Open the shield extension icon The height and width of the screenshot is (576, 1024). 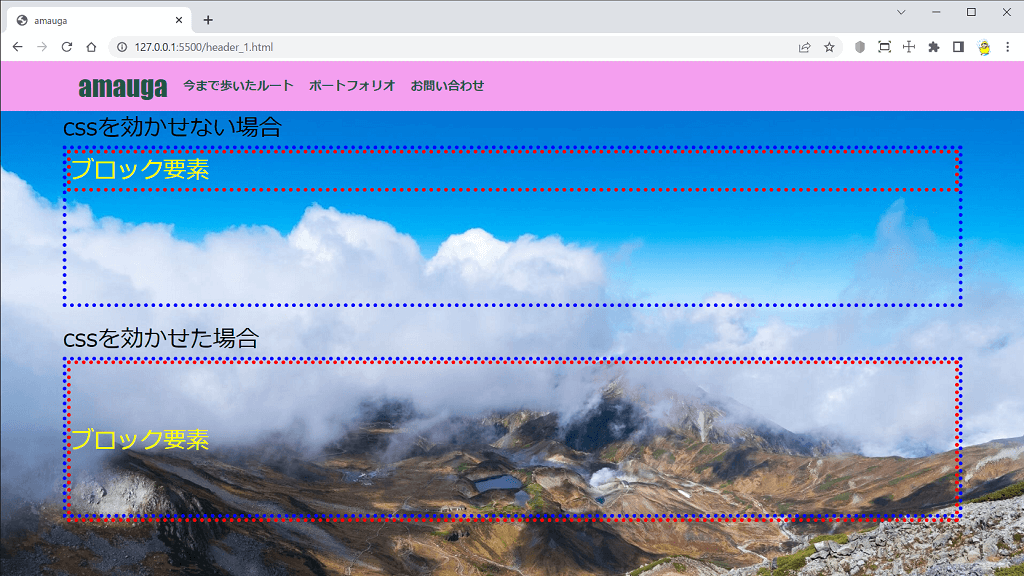pyautogui.click(x=860, y=47)
